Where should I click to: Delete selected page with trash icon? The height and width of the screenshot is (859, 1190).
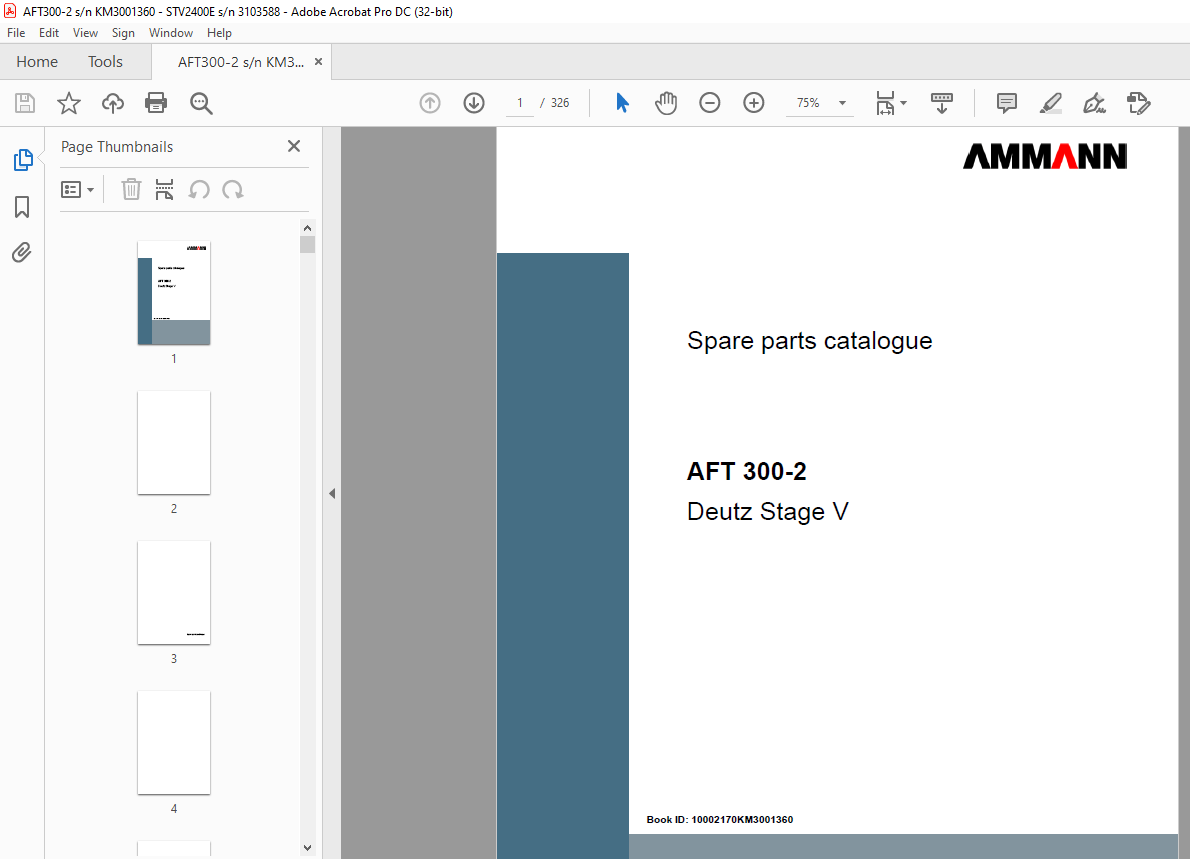click(131, 190)
